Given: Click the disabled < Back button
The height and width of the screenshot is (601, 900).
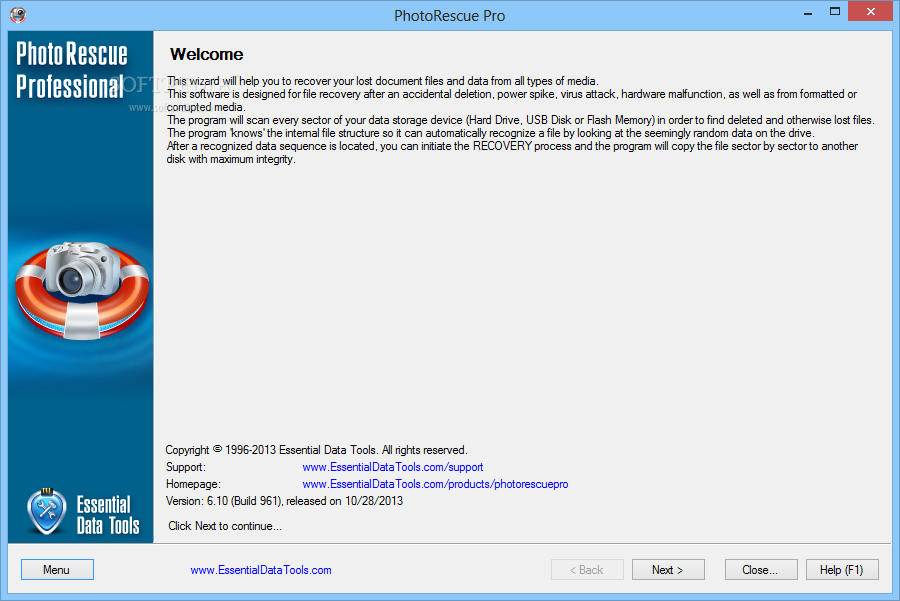Looking at the screenshot, I should [x=587, y=569].
